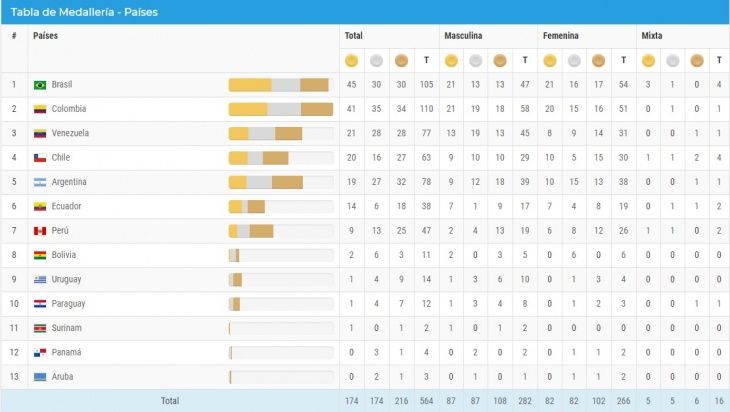Select the Masculina column header
730x412 pixels.
tap(464, 35)
